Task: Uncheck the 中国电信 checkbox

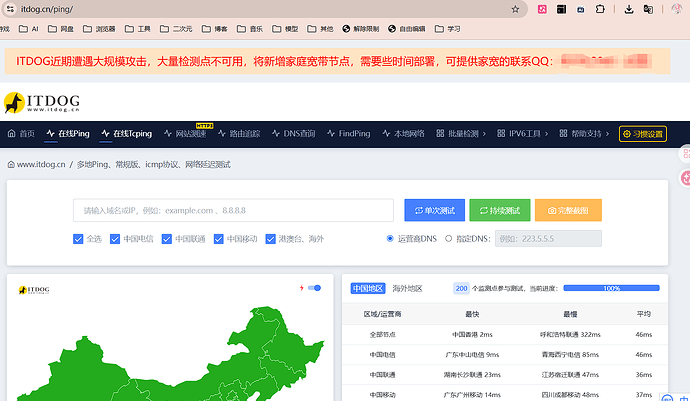Action: 115,239
